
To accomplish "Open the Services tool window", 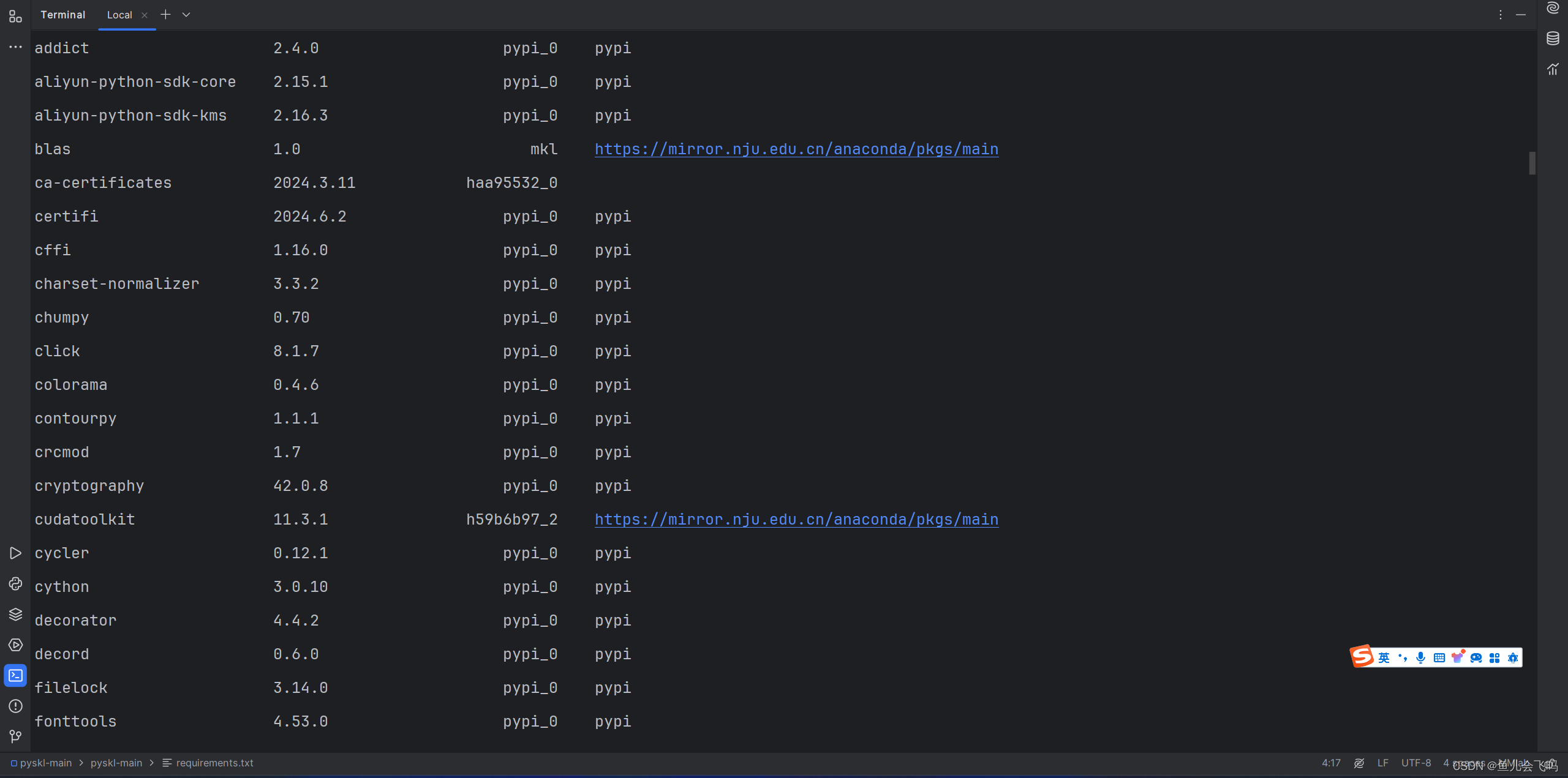I will pos(15,645).
